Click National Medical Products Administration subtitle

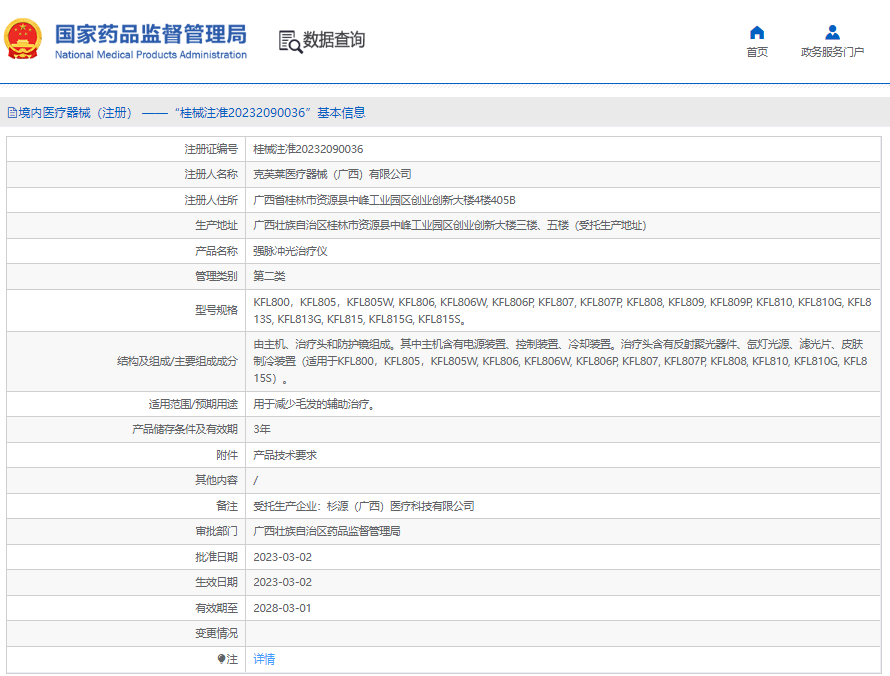pyautogui.click(x=151, y=54)
